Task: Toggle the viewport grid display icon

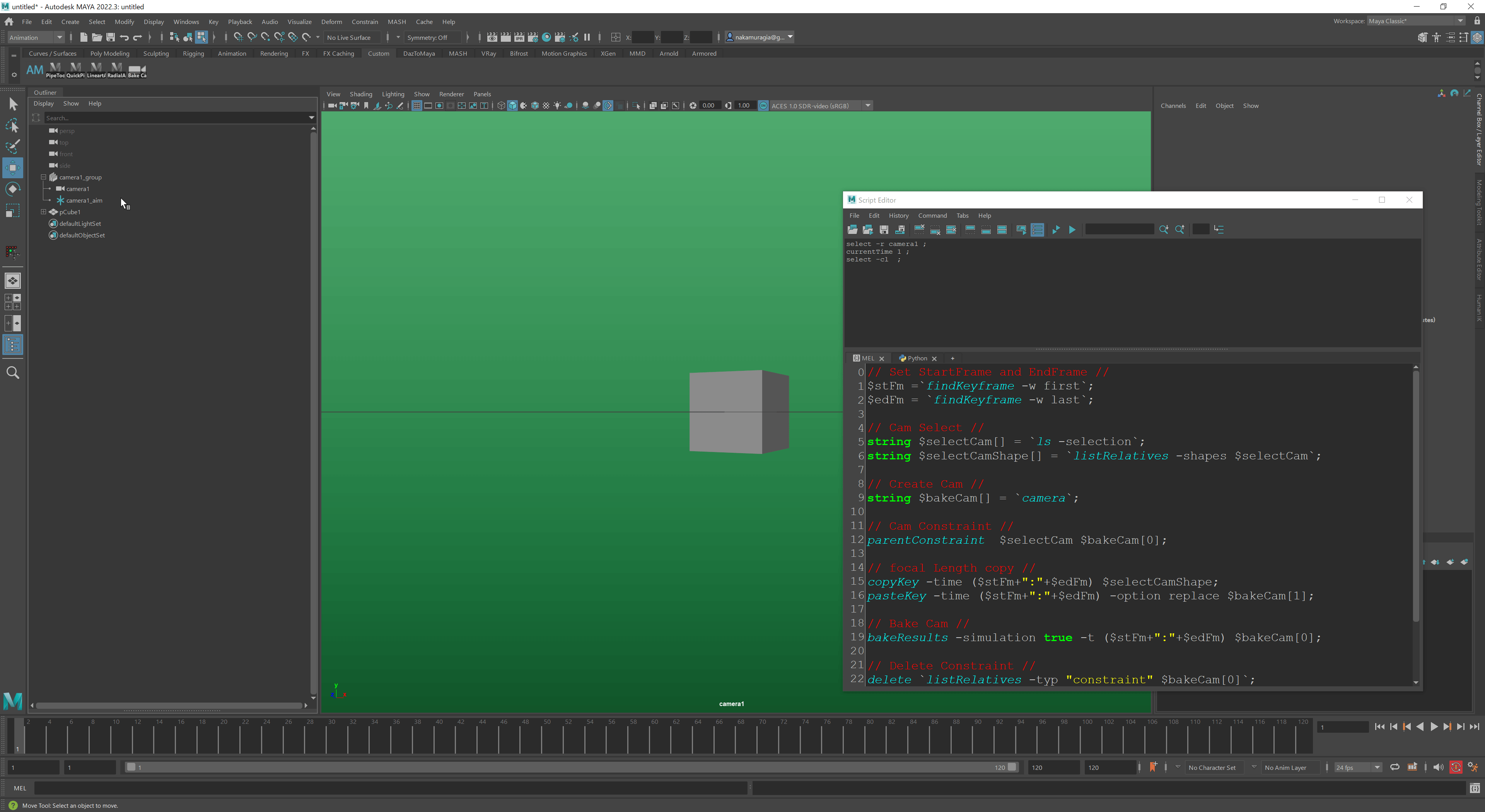Action: click(417, 106)
